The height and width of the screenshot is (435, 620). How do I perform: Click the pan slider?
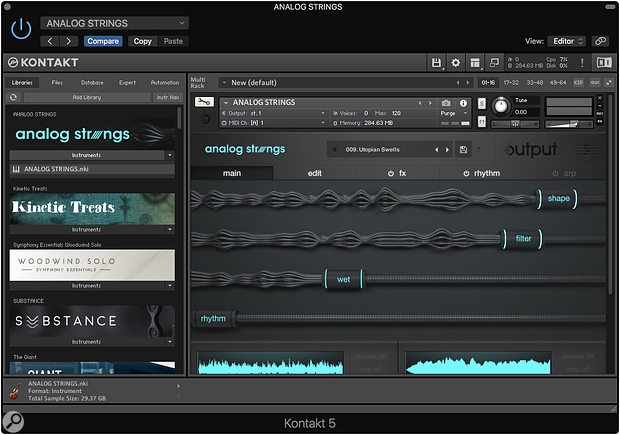[x=515, y=124]
